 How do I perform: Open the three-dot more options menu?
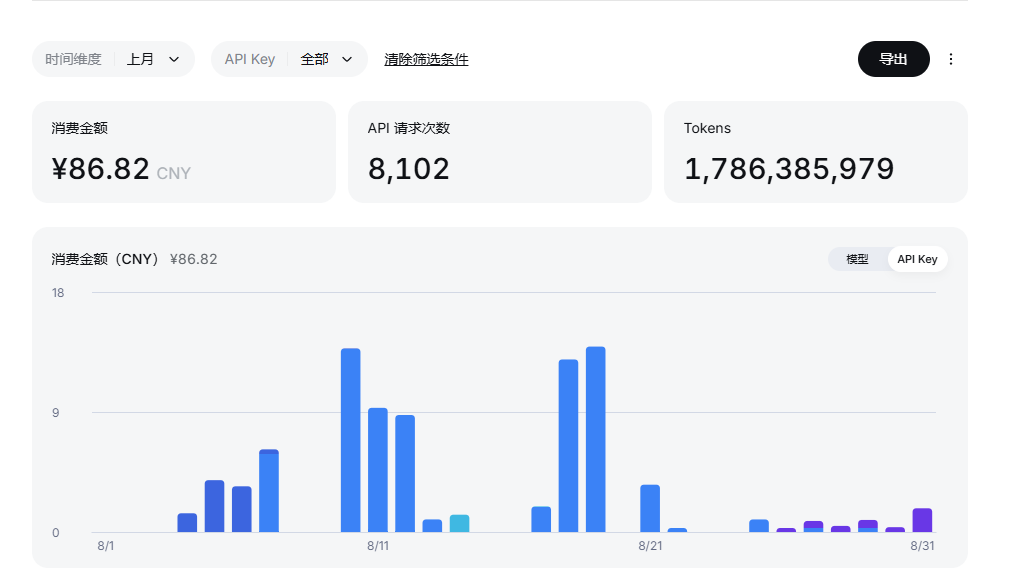click(x=951, y=59)
